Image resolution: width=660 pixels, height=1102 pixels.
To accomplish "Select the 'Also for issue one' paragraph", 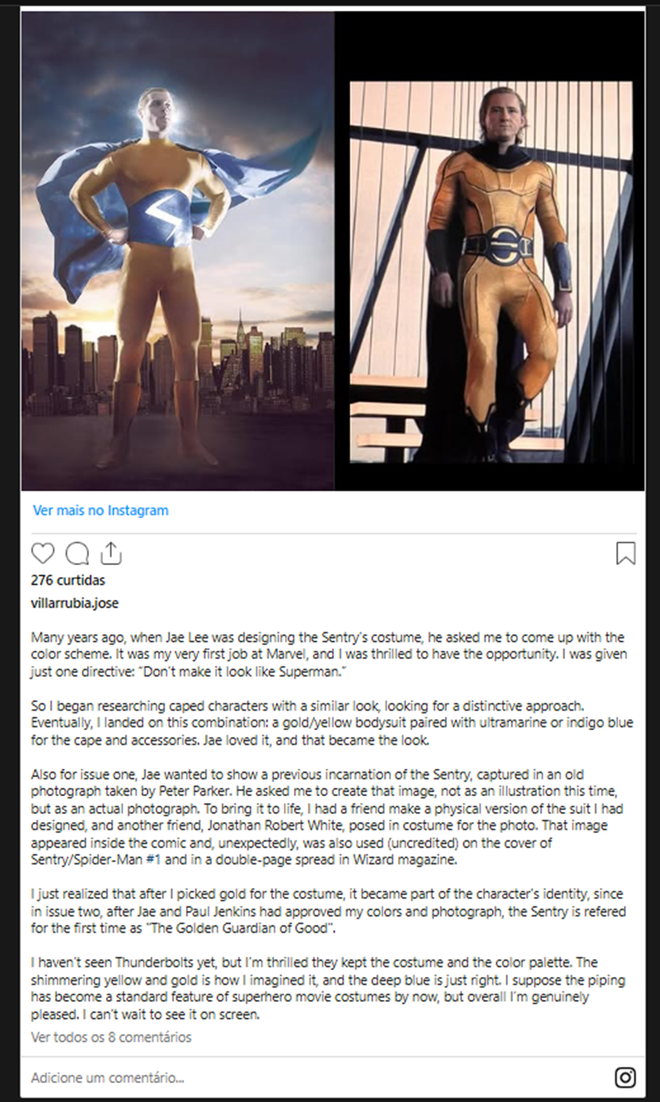I will [328, 817].
